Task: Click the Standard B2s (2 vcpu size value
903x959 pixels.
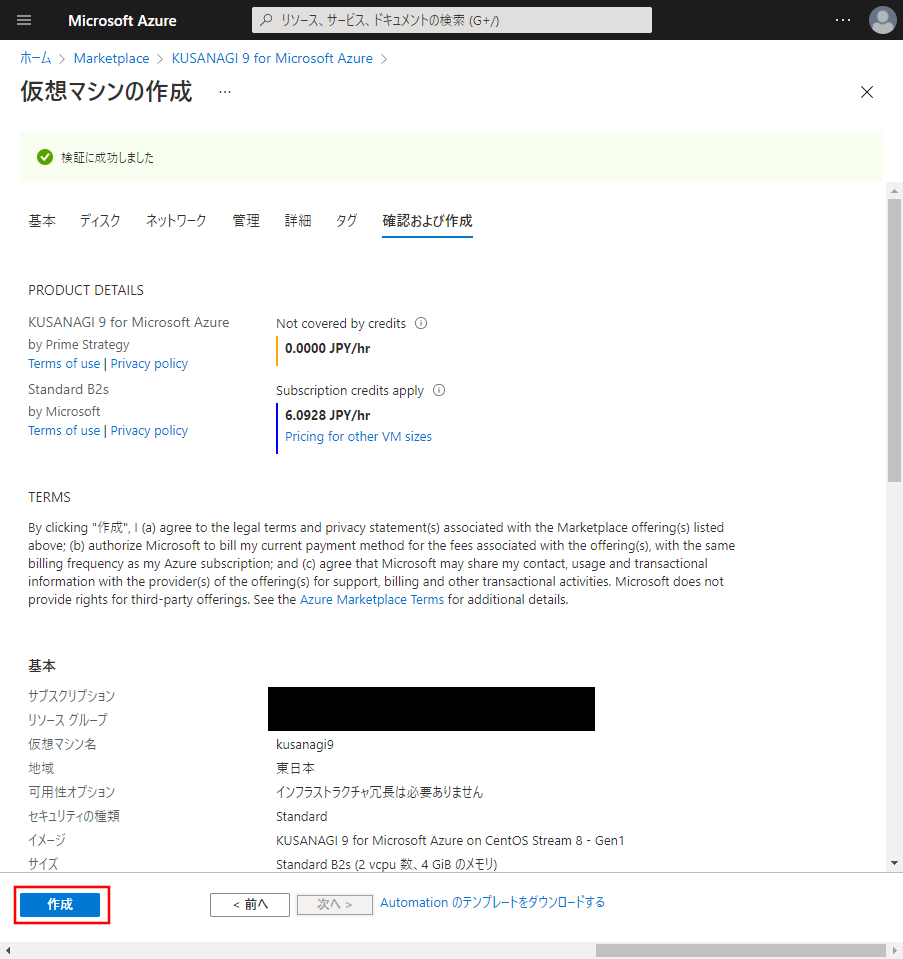Action: [x=386, y=864]
